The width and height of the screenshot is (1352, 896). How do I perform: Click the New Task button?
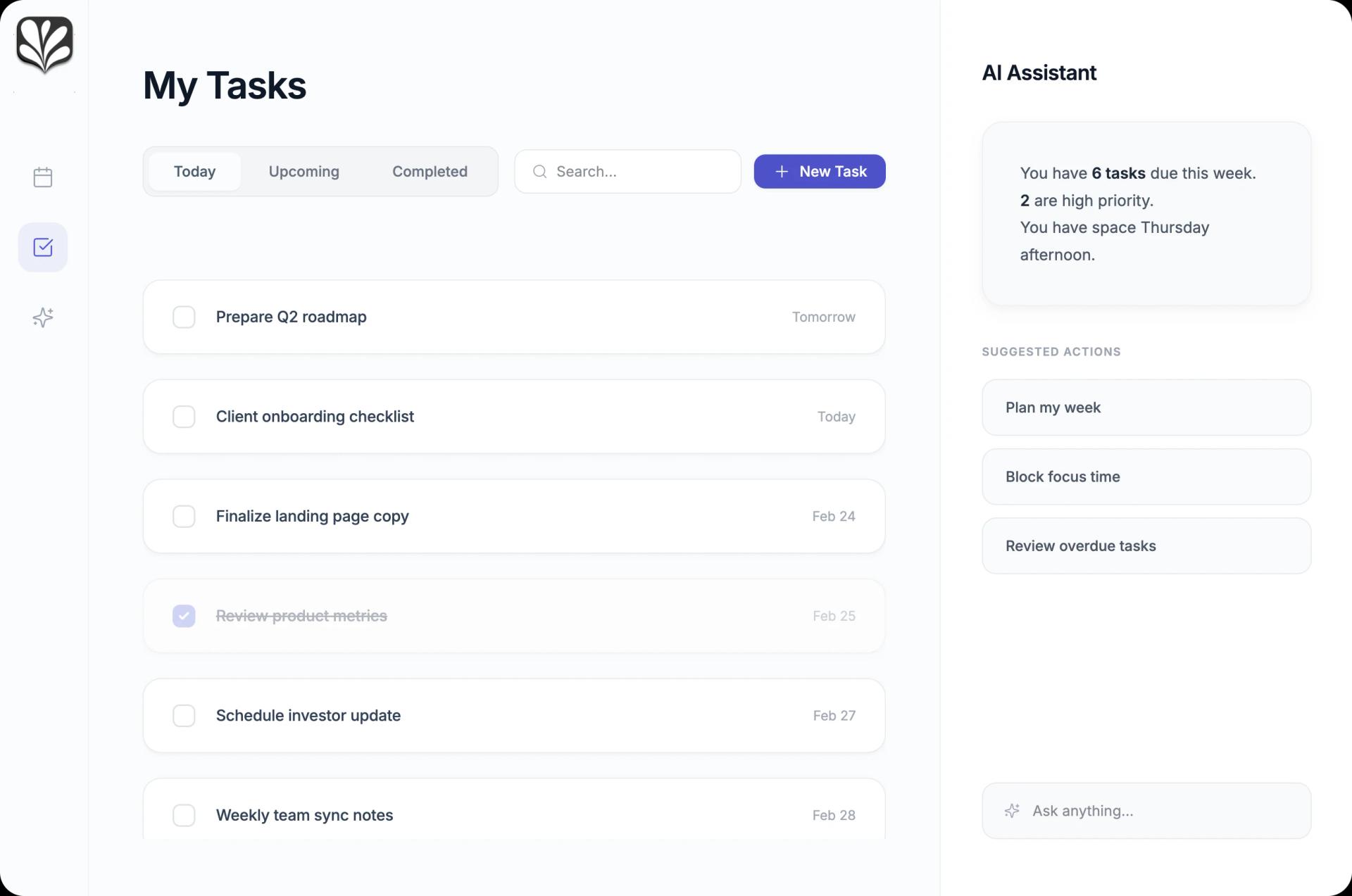tap(820, 171)
